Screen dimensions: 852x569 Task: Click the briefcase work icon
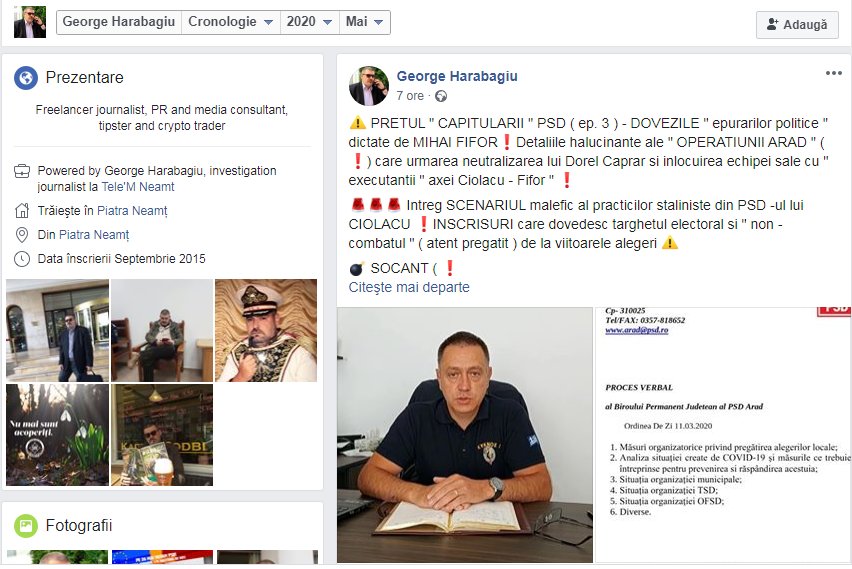coord(22,172)
